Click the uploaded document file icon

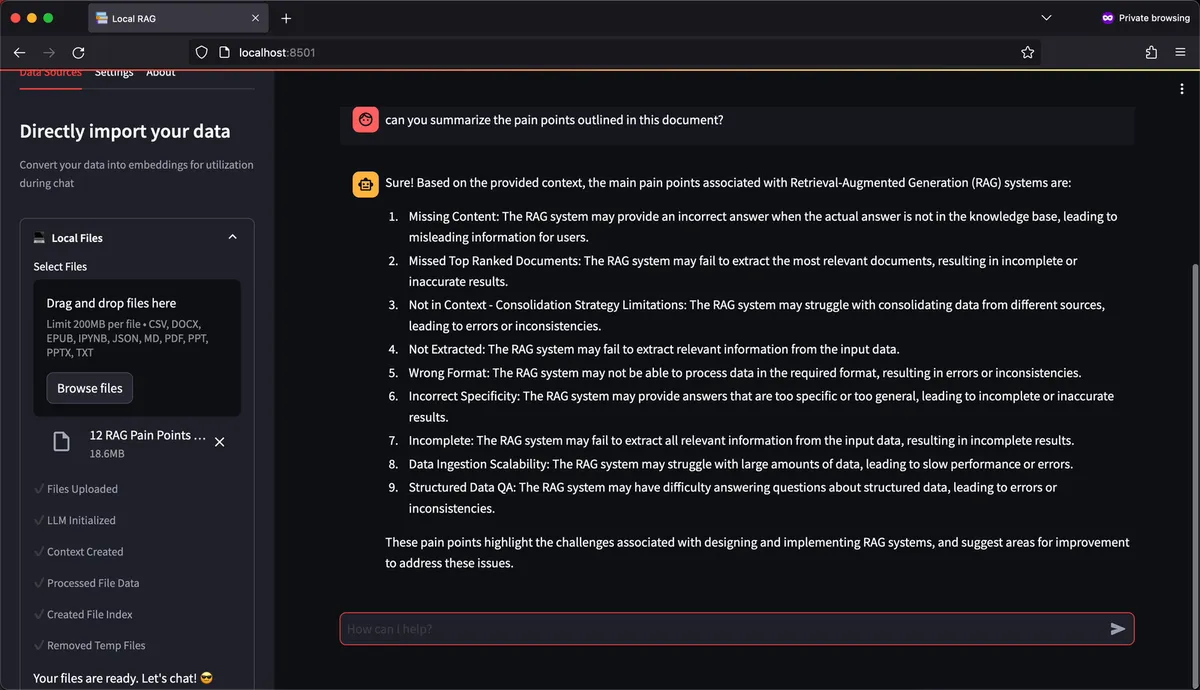pyautogui.click(x=61, y=442)
